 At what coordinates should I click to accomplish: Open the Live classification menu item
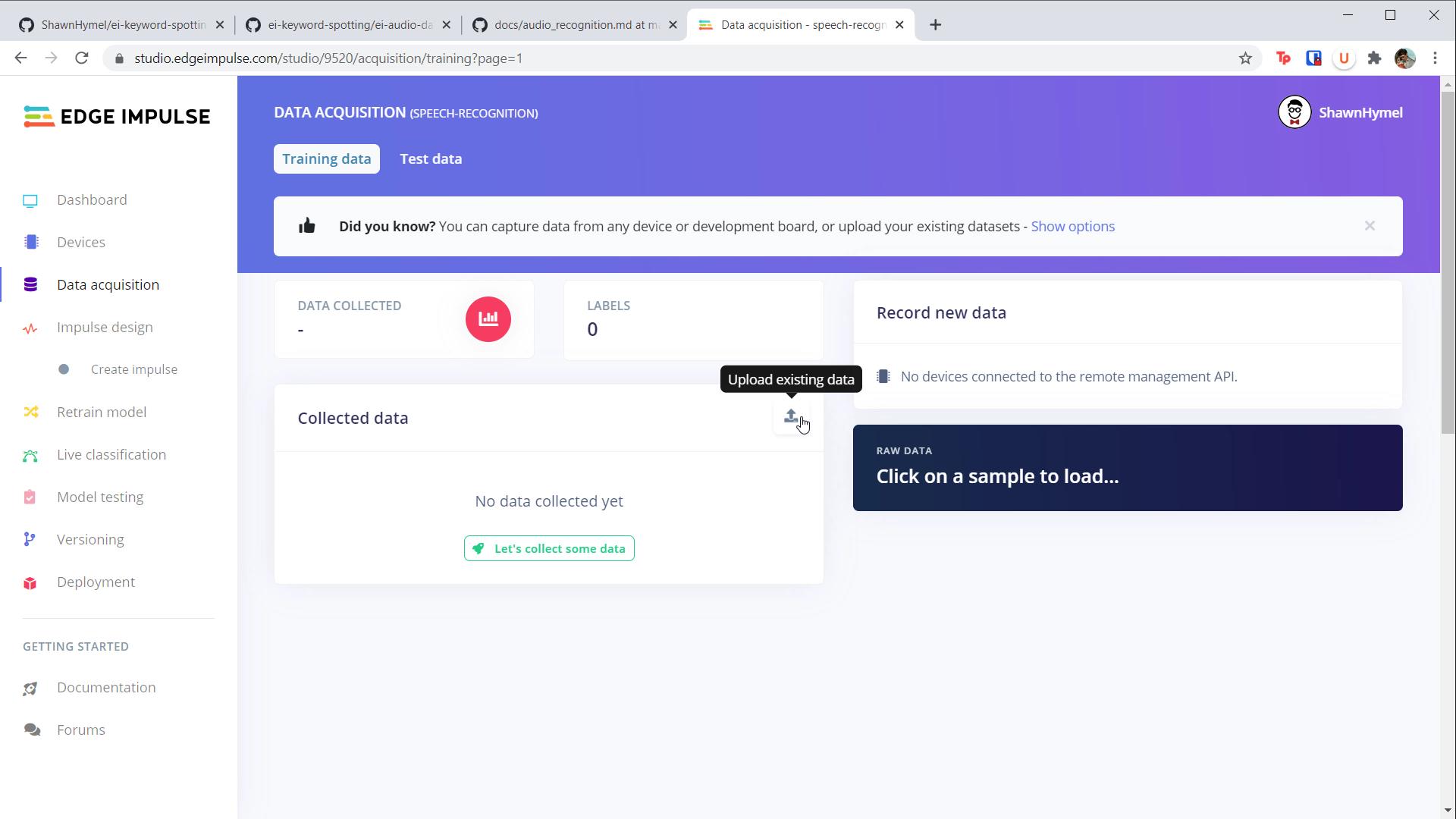point(111,455)
